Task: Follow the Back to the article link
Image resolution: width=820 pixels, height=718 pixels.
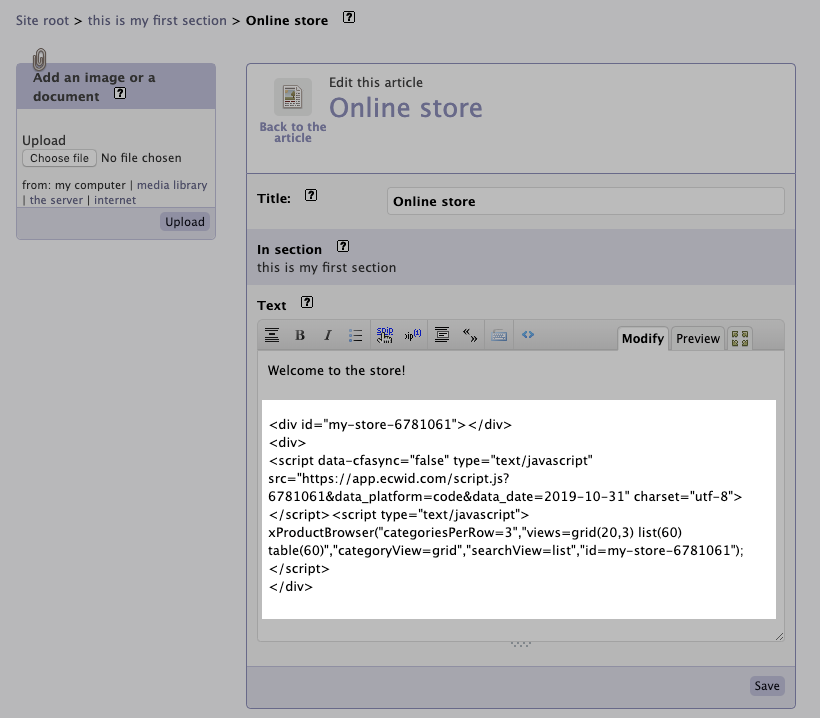Action: pos(293,132)
